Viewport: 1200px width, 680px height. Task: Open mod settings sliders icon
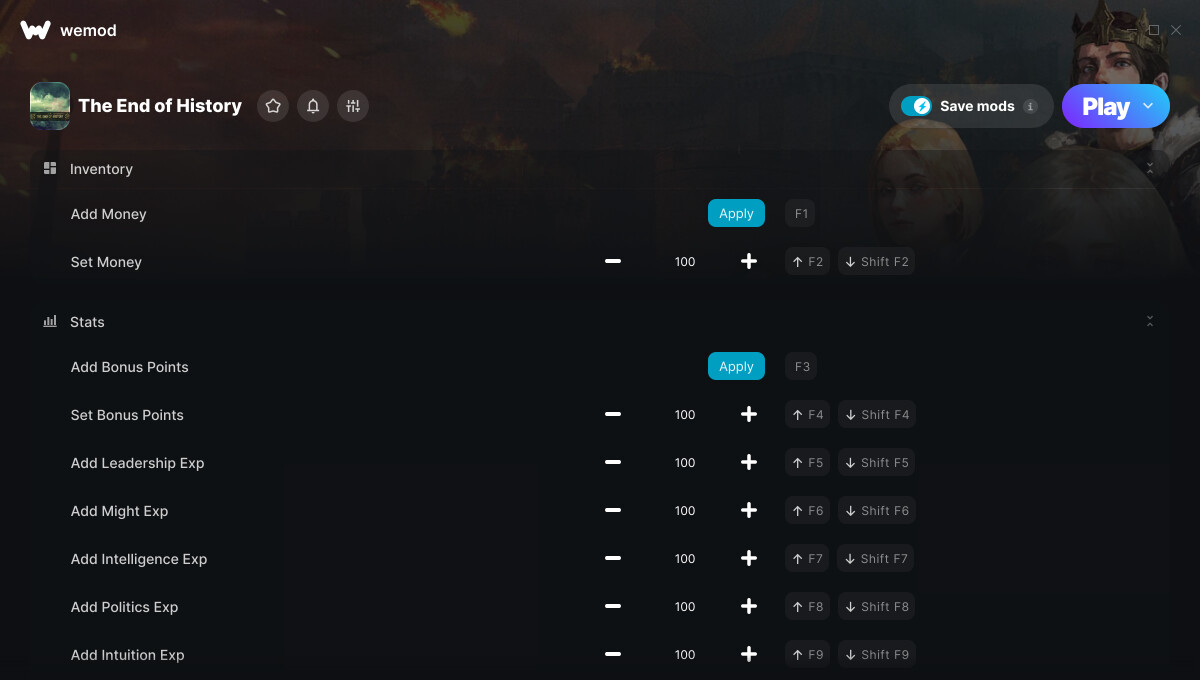353,106
